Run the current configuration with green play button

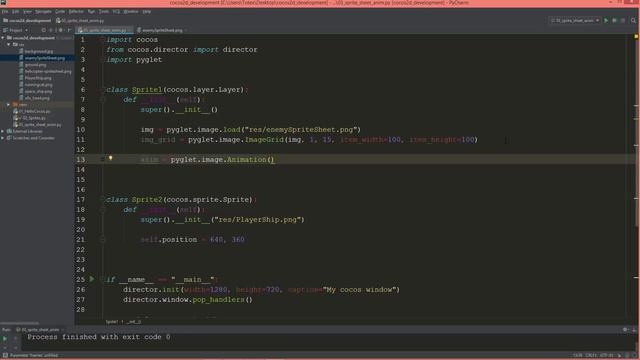coord(606,20)
